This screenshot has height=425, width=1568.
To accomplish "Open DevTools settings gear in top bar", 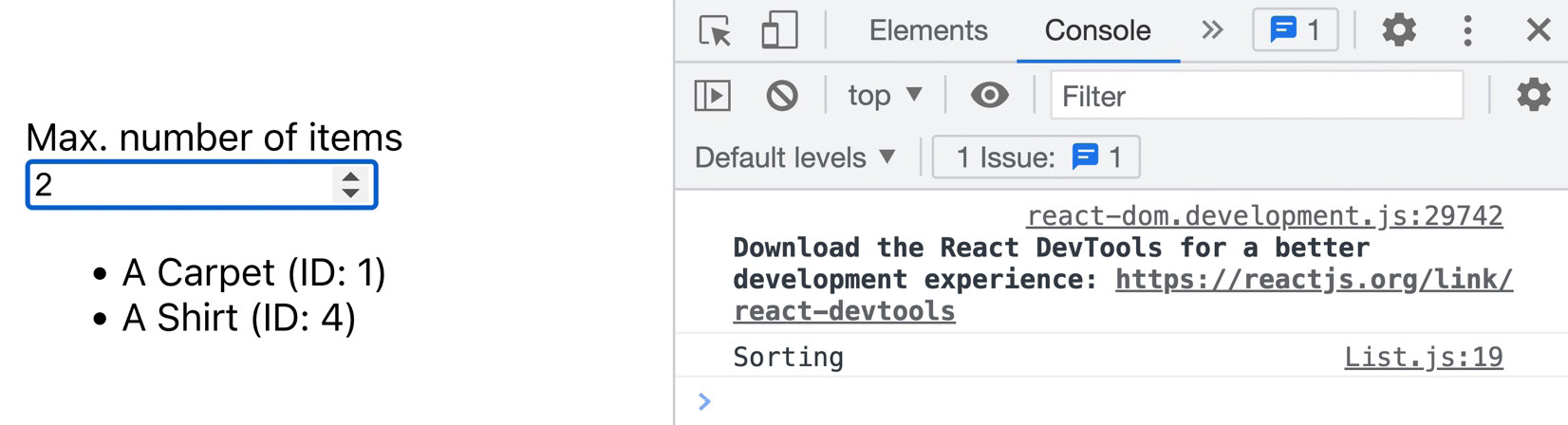I will coord(1399,30).
